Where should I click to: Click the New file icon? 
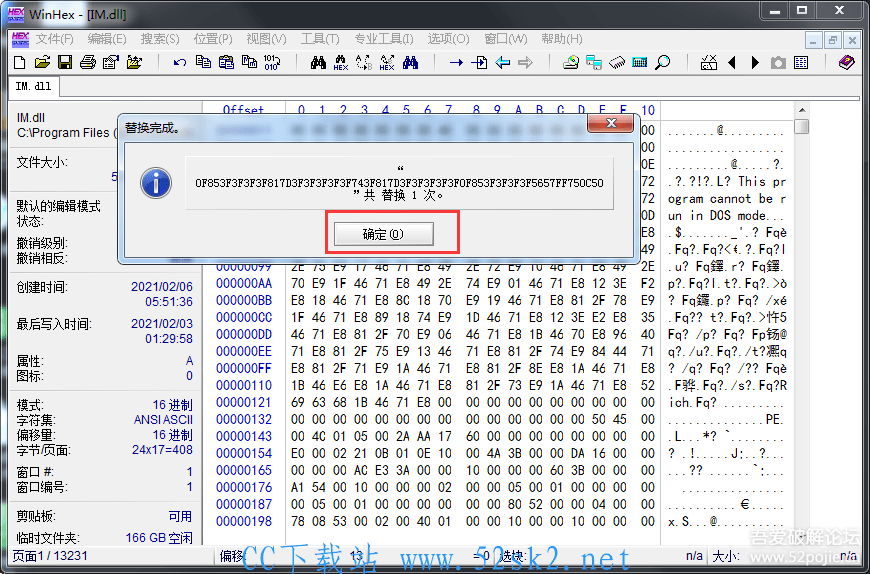pos(19,62)
